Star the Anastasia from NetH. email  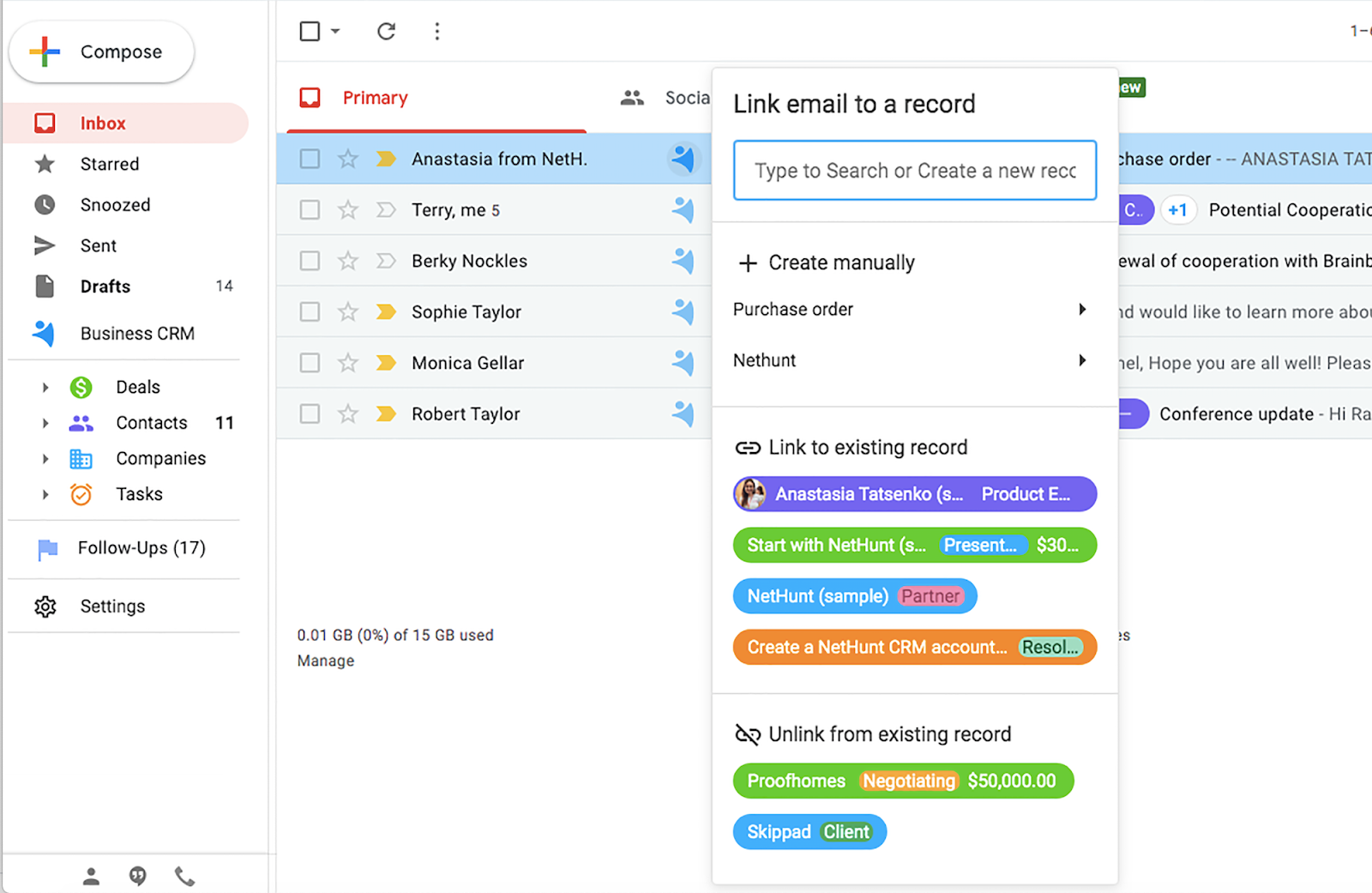(x=347, y=159)
